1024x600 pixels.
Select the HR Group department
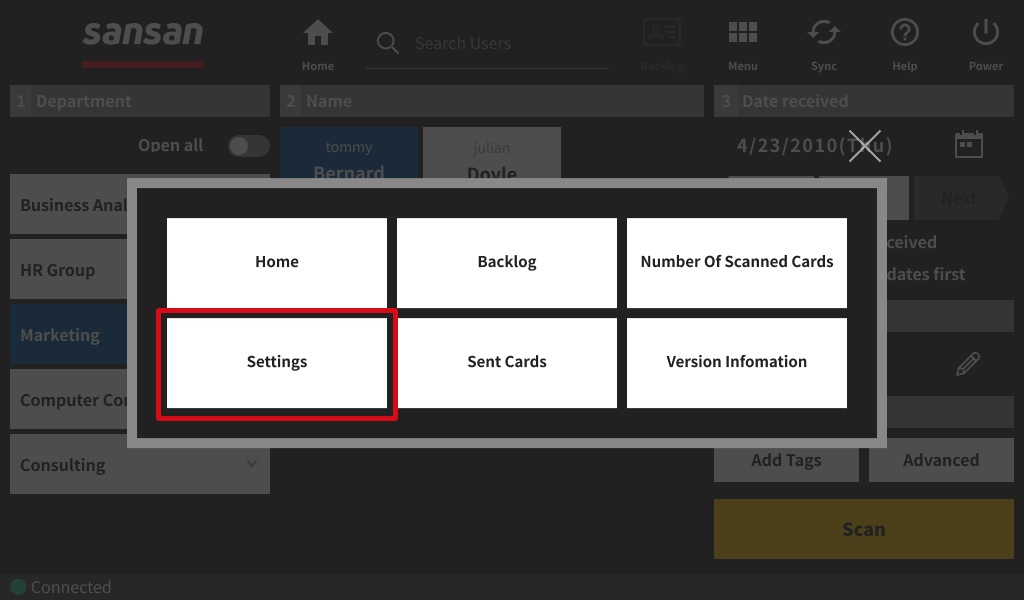tap(69, 270)
